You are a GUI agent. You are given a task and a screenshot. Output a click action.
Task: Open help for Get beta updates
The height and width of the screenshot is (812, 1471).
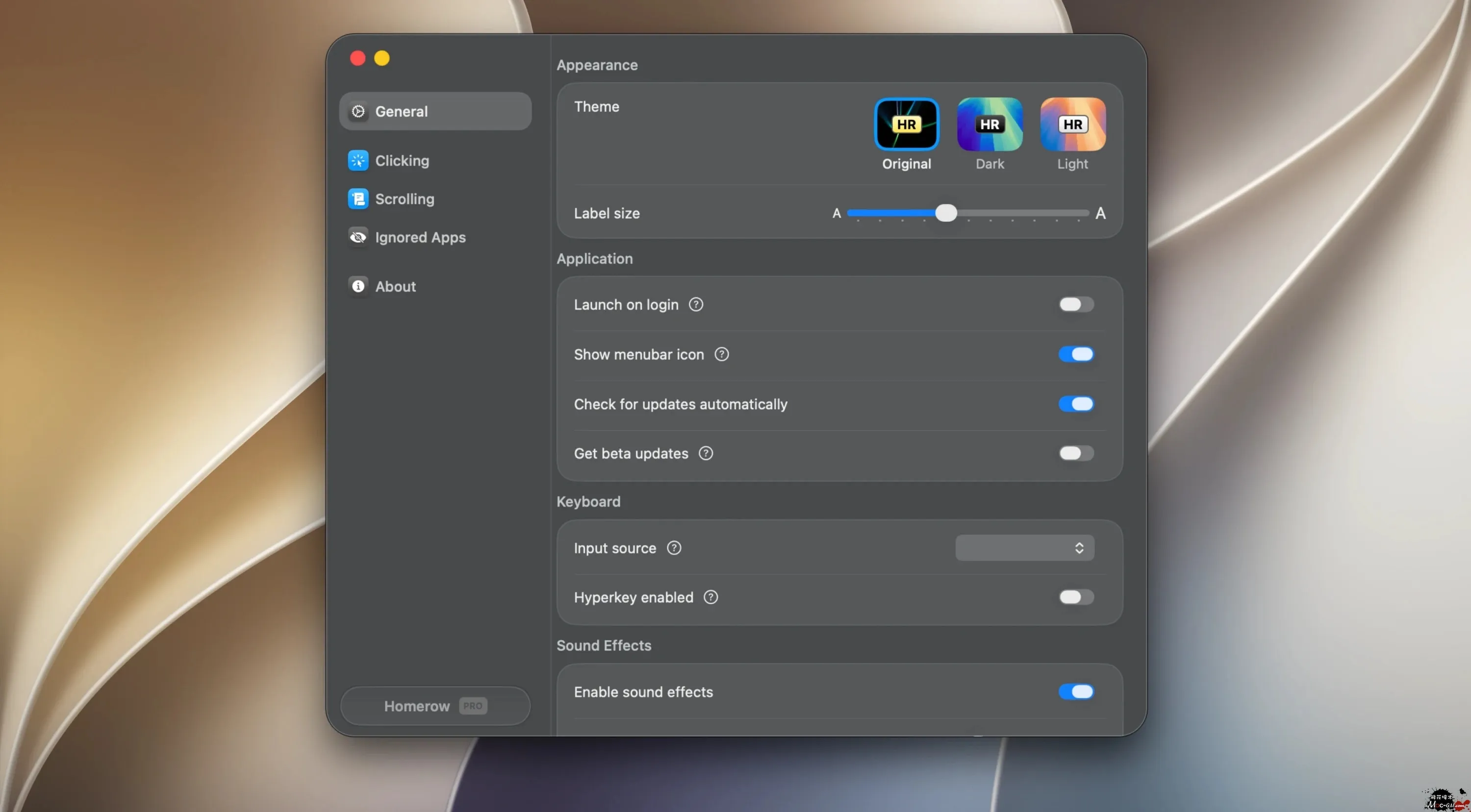706,454
